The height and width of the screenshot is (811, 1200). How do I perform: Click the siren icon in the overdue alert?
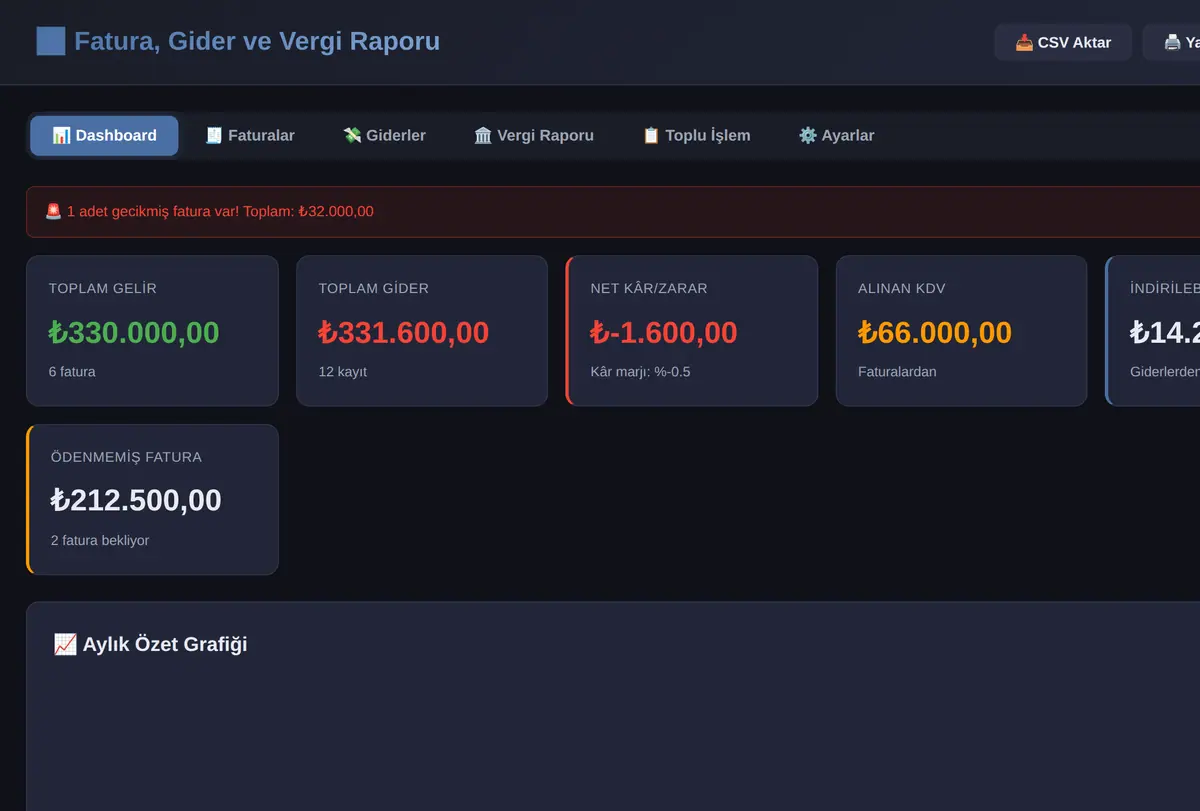click(54, 212)
